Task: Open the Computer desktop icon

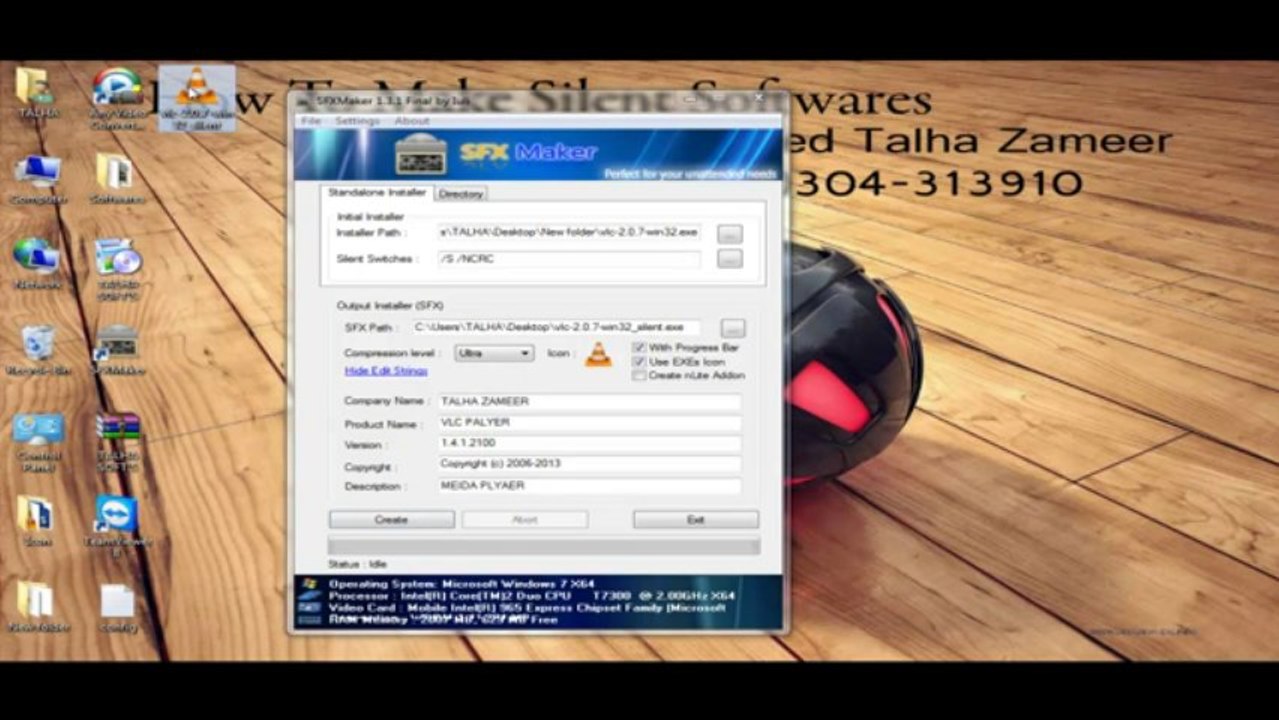Action: [x=37, y=180]
